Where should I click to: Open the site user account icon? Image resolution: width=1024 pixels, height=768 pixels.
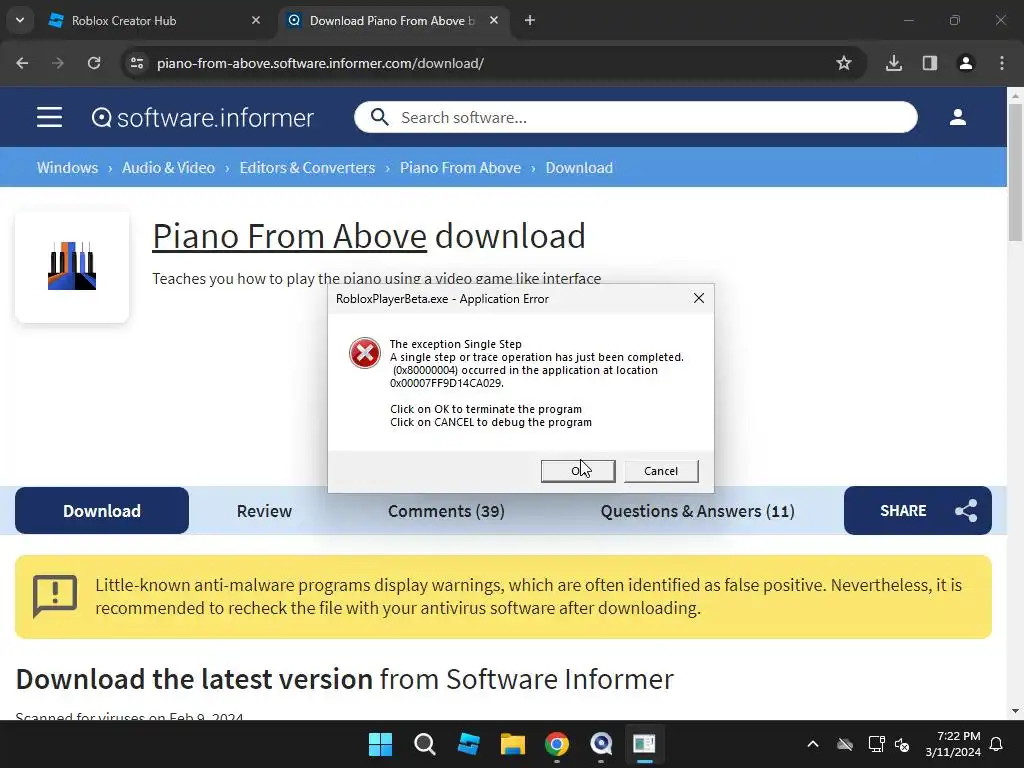(957, 118)
